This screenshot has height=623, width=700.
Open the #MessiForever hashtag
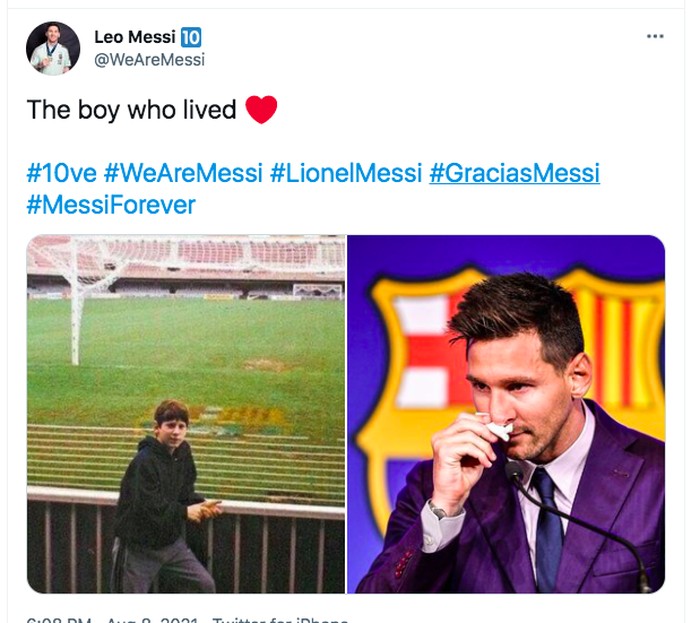point(111,205)
